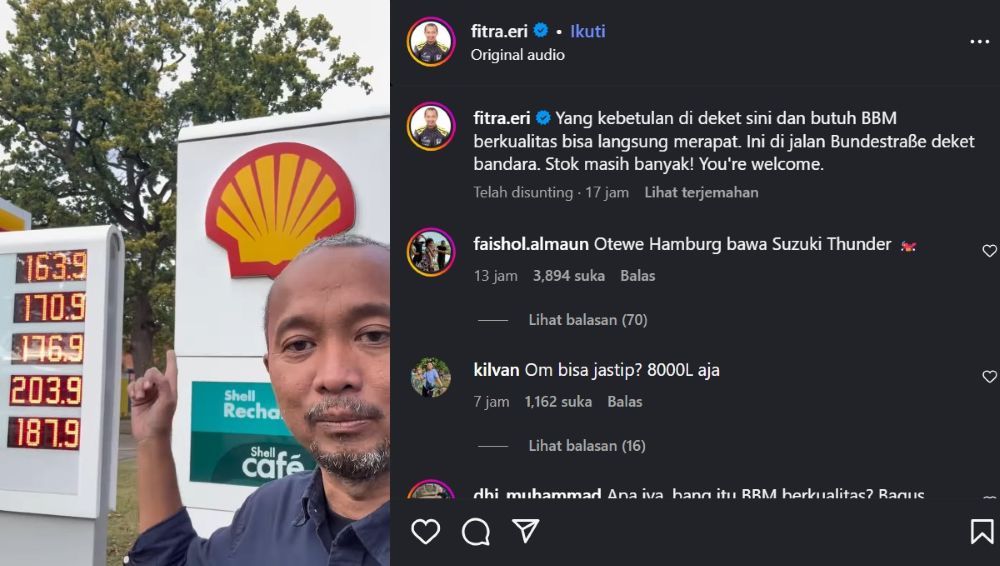Open fitra.eri profile picture in header

point(431,42)
